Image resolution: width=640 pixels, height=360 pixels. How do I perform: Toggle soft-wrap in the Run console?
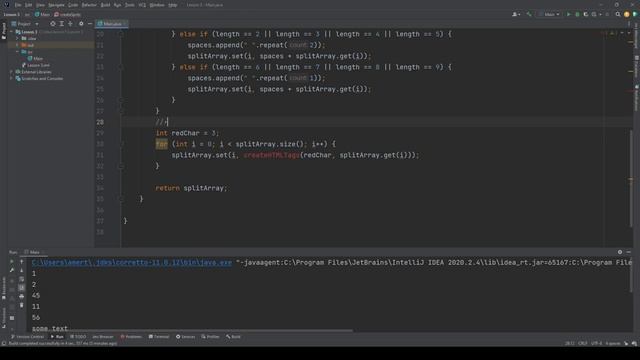point(22,279)
